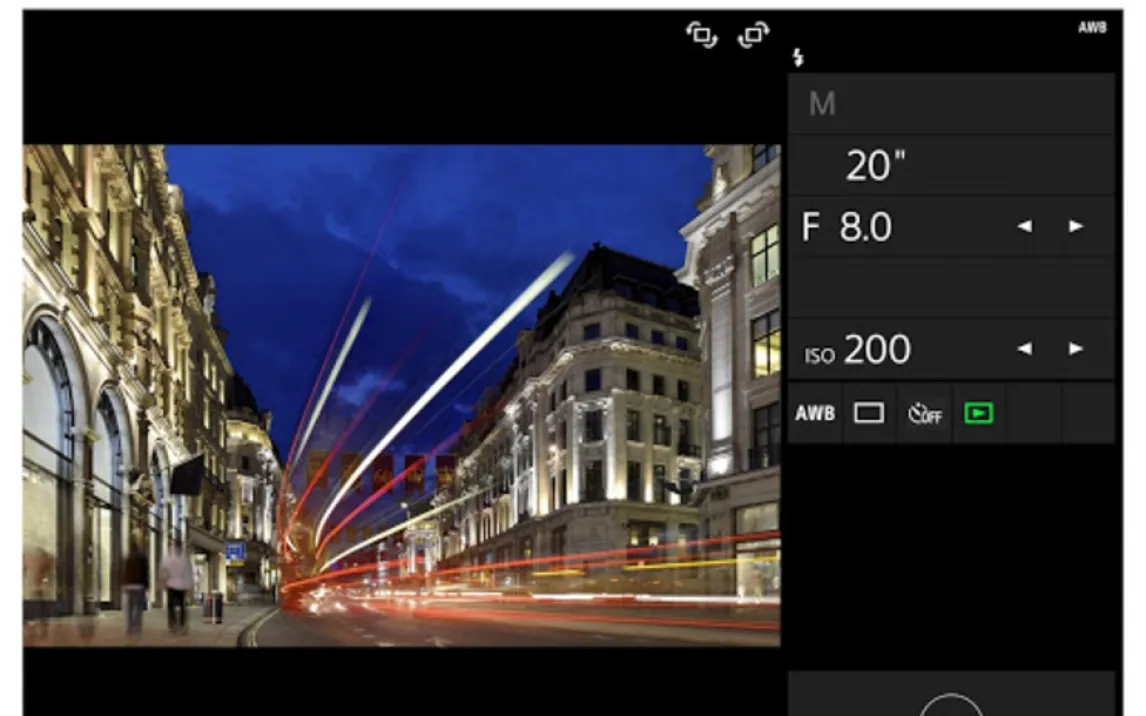The height and width of the screenshot is (716, 1146).
Task: Select the single-frame drive mode icon
Action: click(x=869, y=413)
